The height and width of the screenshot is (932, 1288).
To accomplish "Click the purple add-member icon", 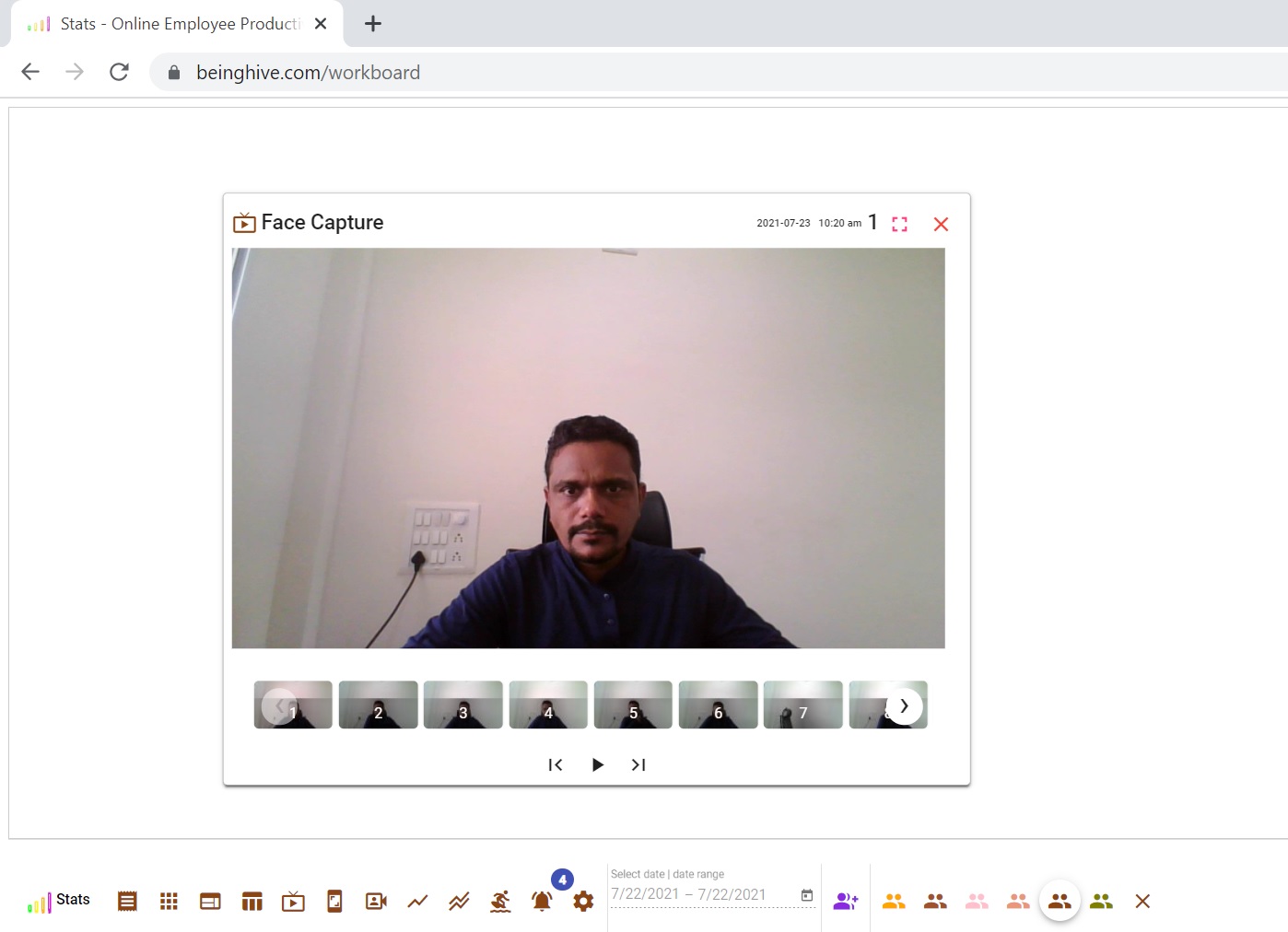I will 846,901.
